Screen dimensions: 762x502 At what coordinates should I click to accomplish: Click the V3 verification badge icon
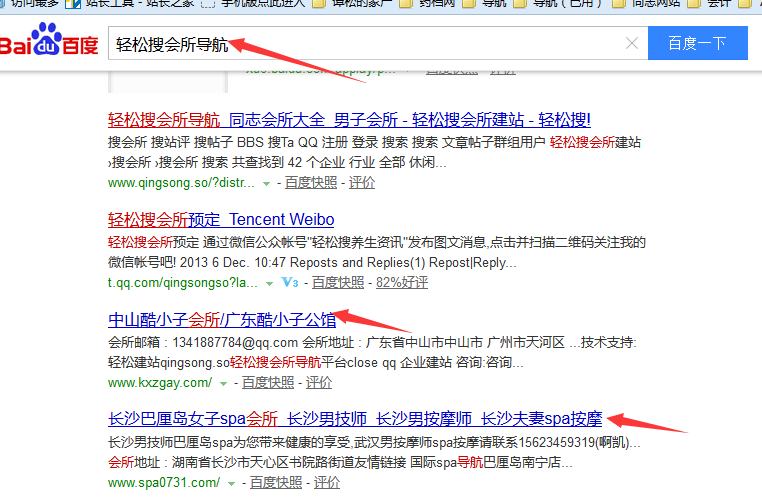[290, 282]
